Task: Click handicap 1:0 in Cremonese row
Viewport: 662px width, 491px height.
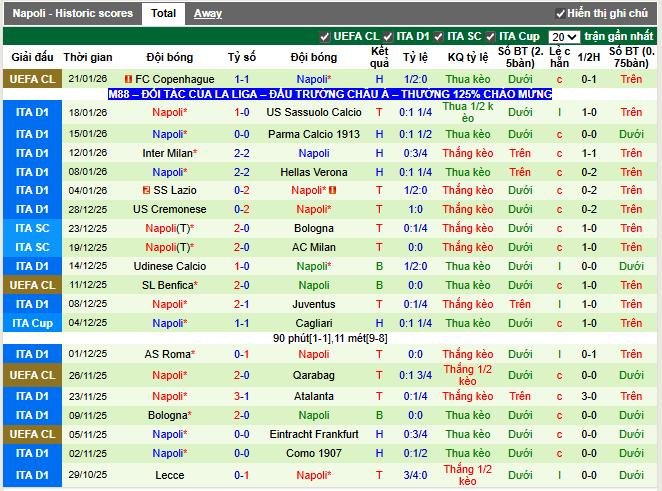Action: 415,209
